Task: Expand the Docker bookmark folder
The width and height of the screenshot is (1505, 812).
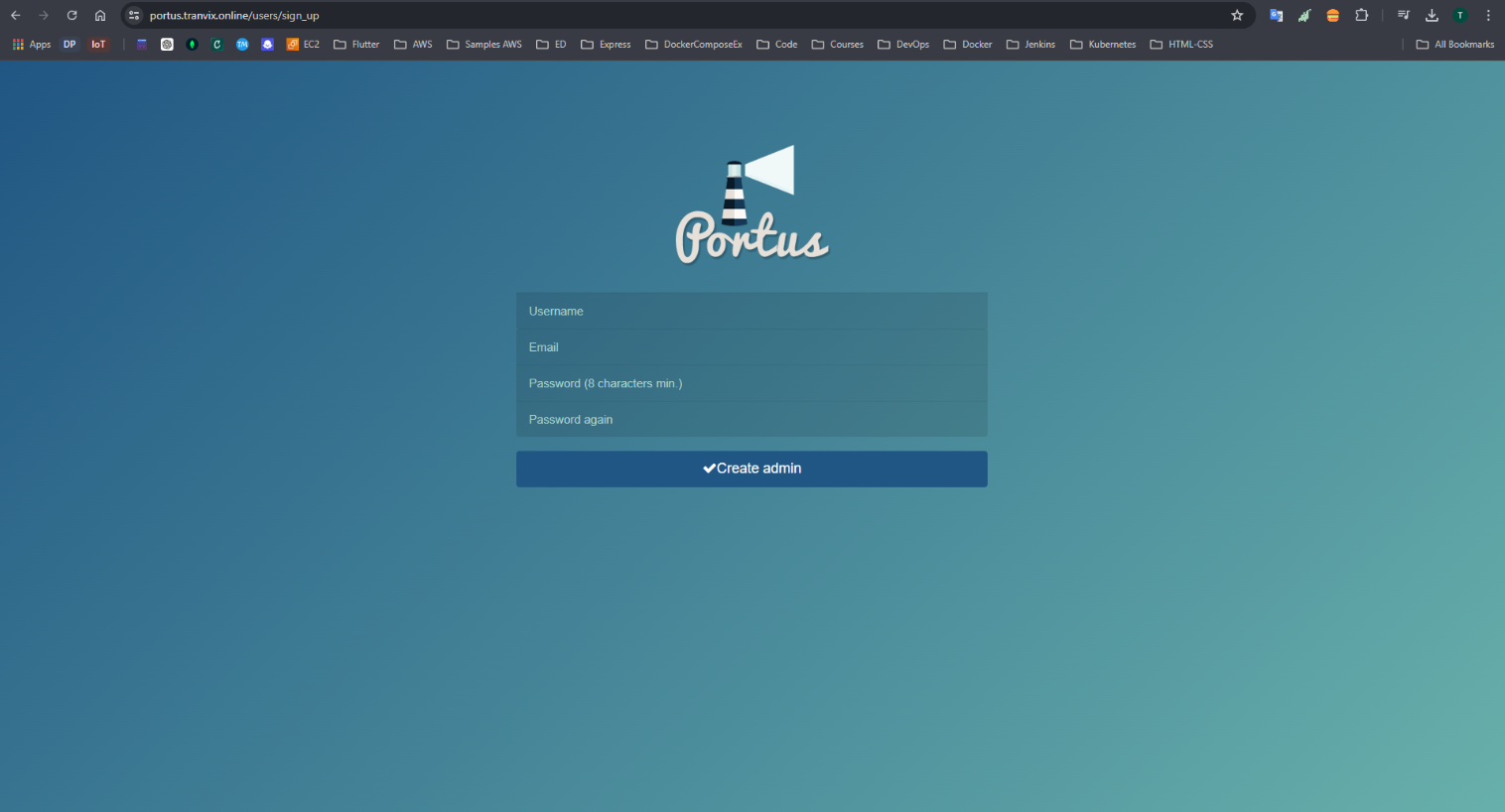Action: click(x=968, y=45)
